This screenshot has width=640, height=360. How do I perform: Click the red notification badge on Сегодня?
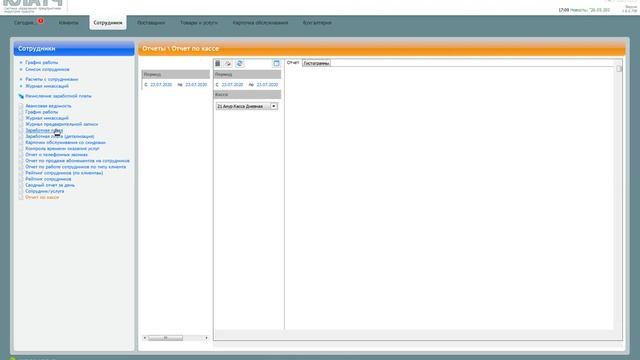point(40,21)
